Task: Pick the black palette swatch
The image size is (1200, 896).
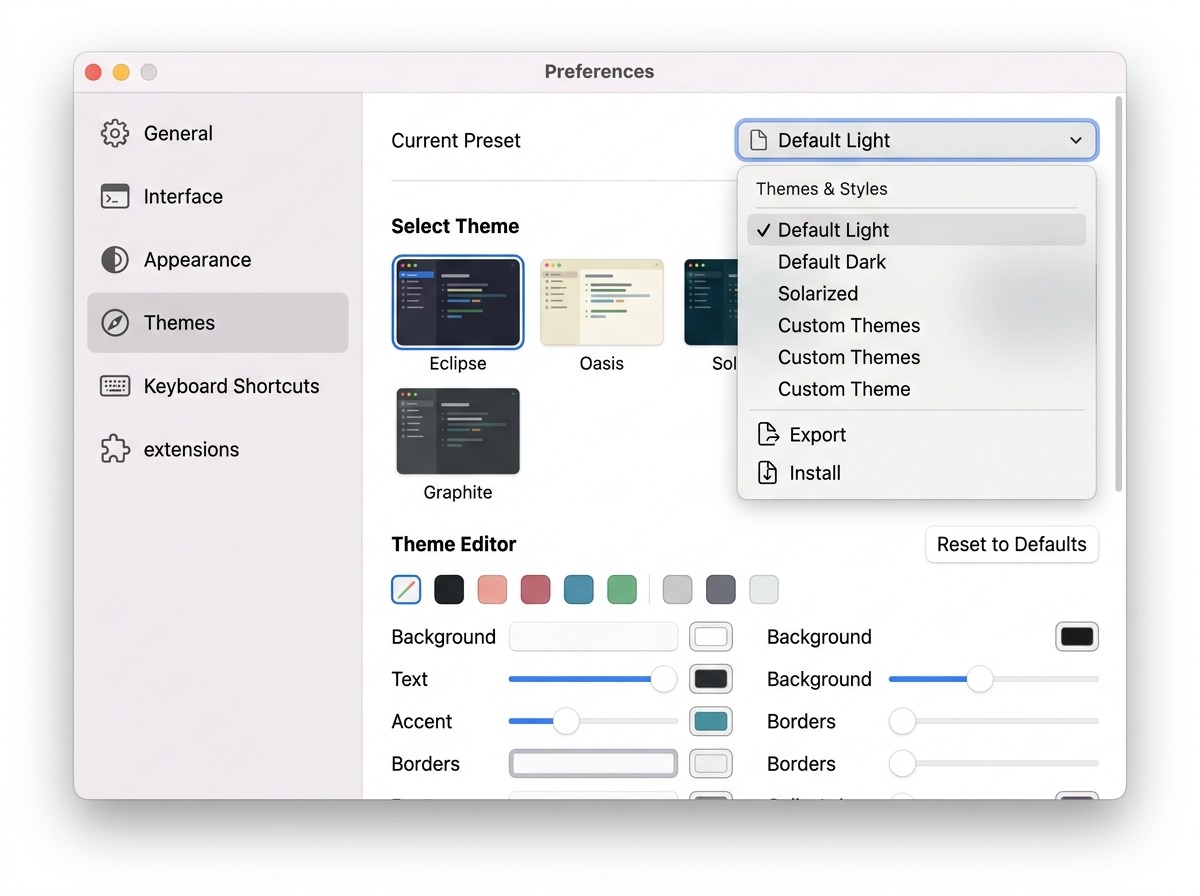Action: (x=449, y=589)
